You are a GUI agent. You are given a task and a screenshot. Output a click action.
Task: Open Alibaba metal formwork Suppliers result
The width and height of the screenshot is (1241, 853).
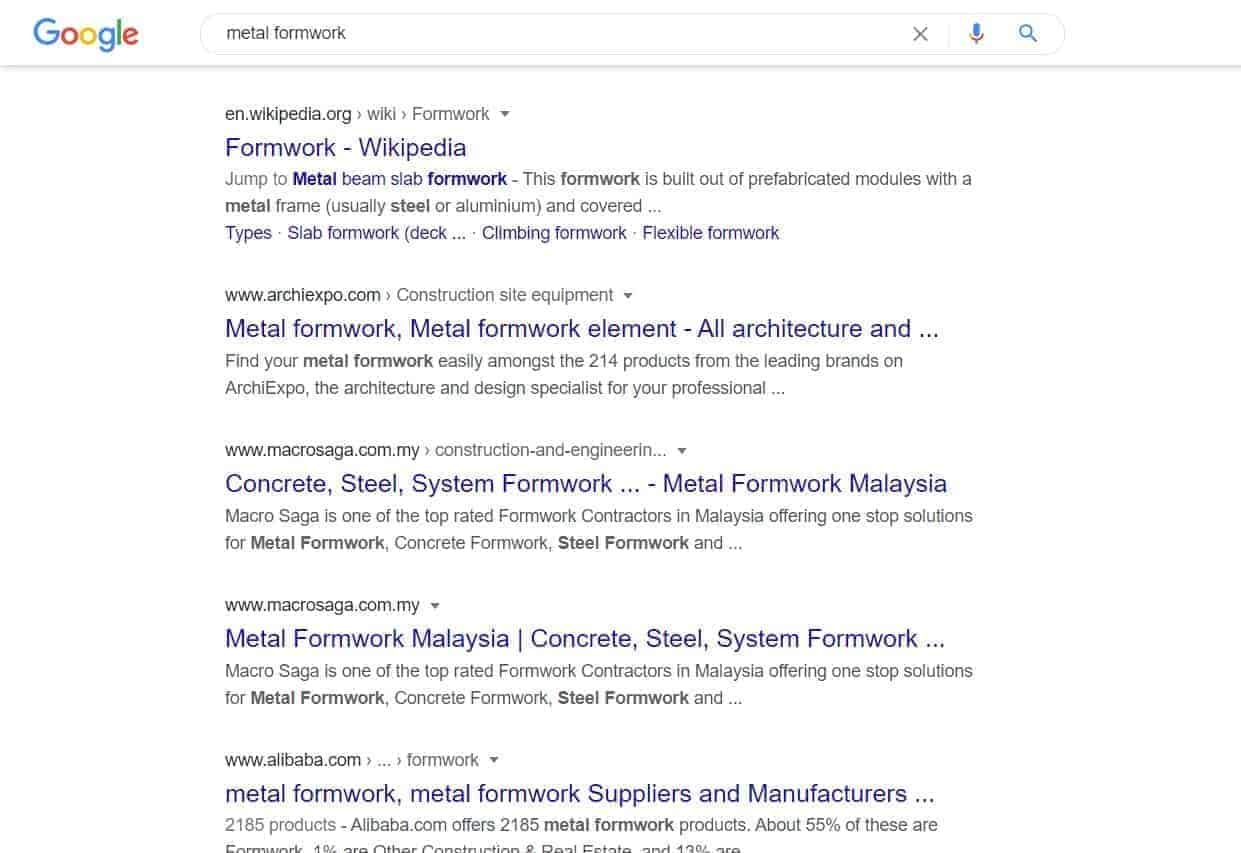point(580,793)
